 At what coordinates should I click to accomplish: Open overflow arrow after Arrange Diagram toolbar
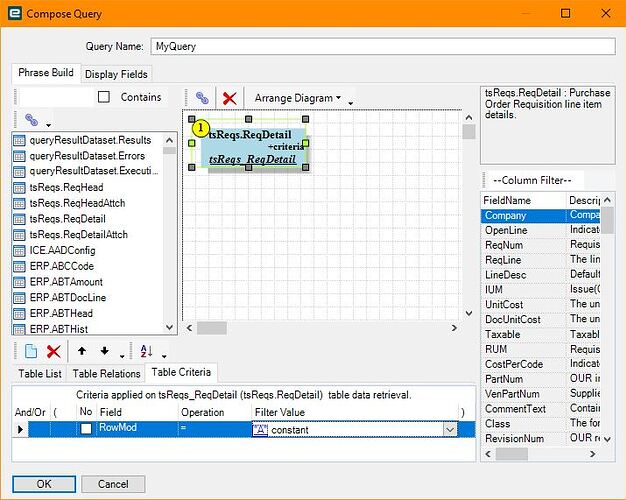(x=351, y=103)
